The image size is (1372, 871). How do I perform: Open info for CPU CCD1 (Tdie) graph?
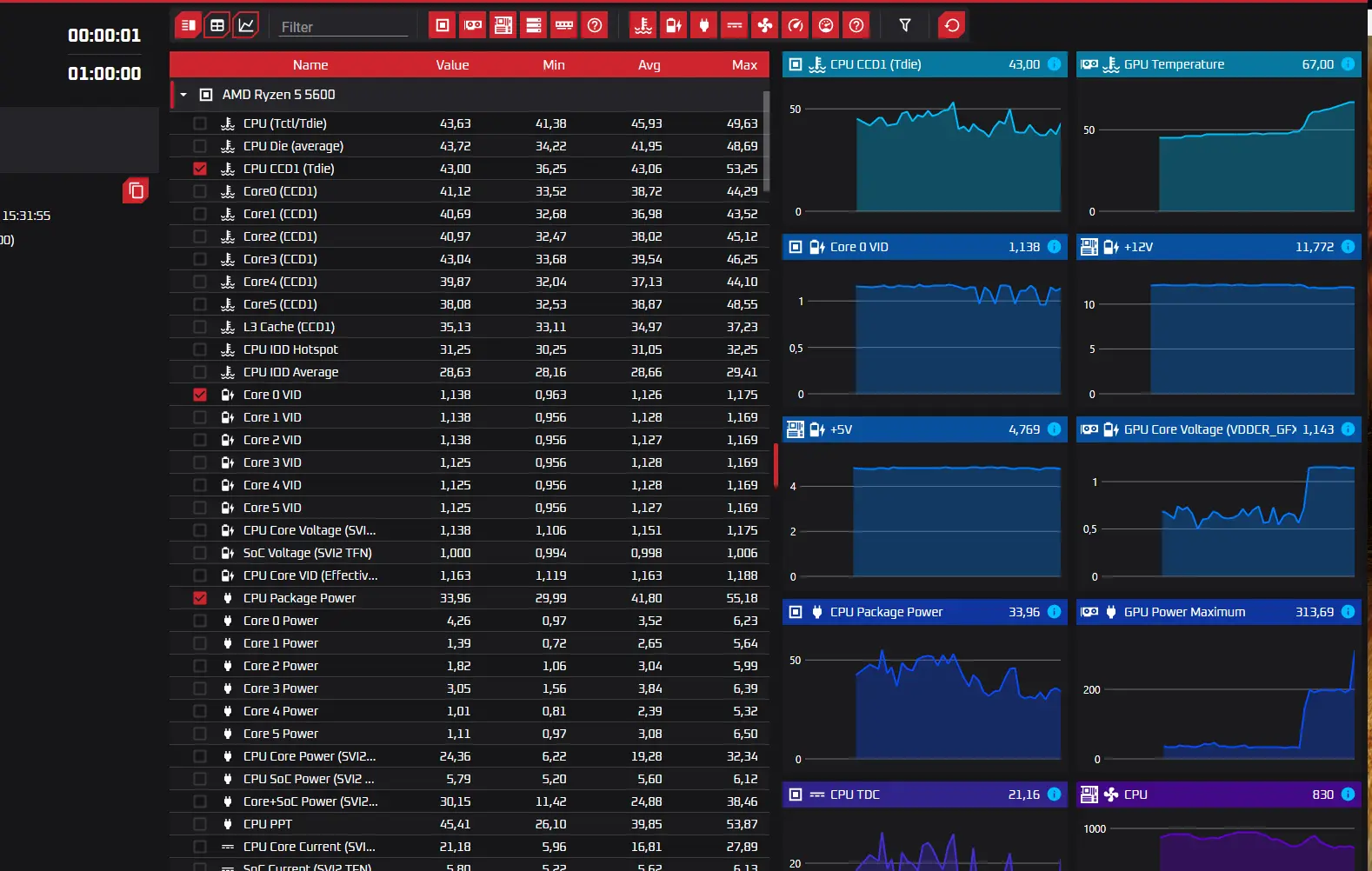tap(1054, 64)
